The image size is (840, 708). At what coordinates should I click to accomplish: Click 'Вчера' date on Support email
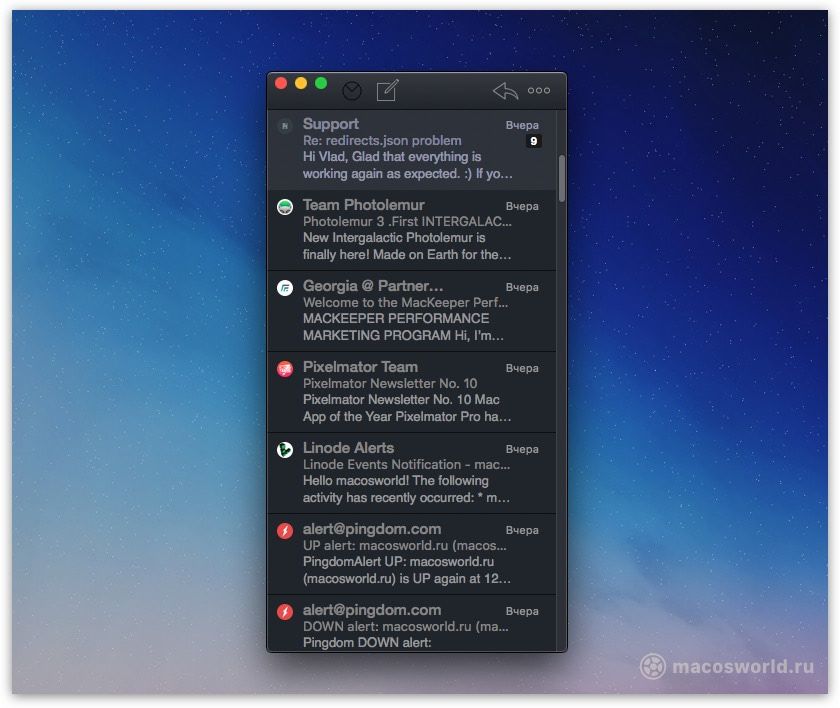click(522, 125)
